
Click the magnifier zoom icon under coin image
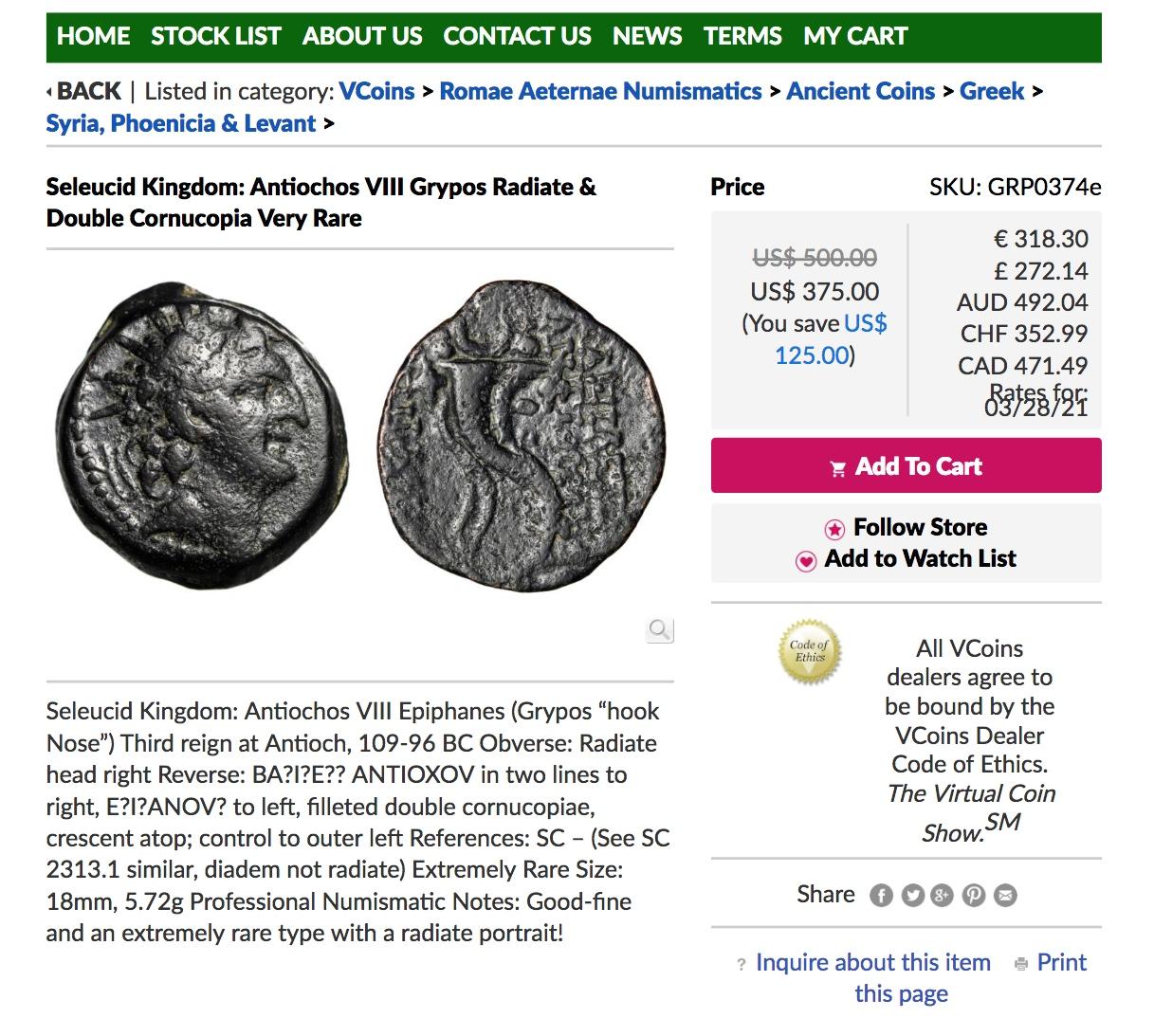click(659, 629)
